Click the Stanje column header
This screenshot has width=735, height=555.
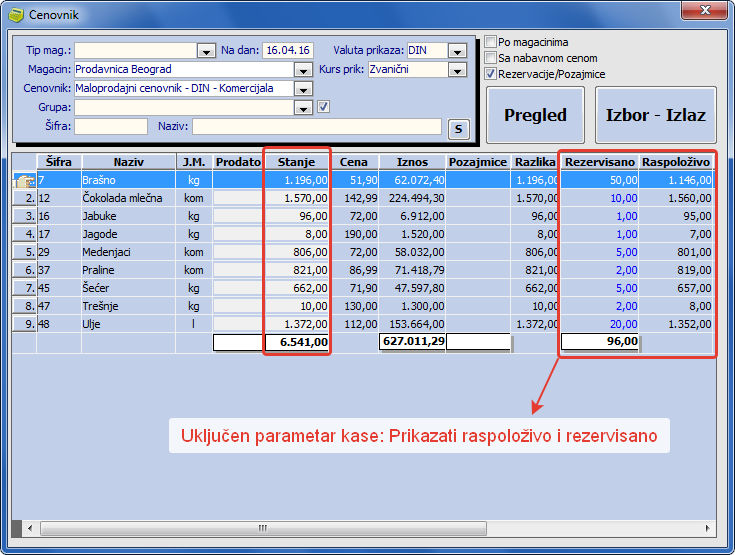tap(296, 162)
